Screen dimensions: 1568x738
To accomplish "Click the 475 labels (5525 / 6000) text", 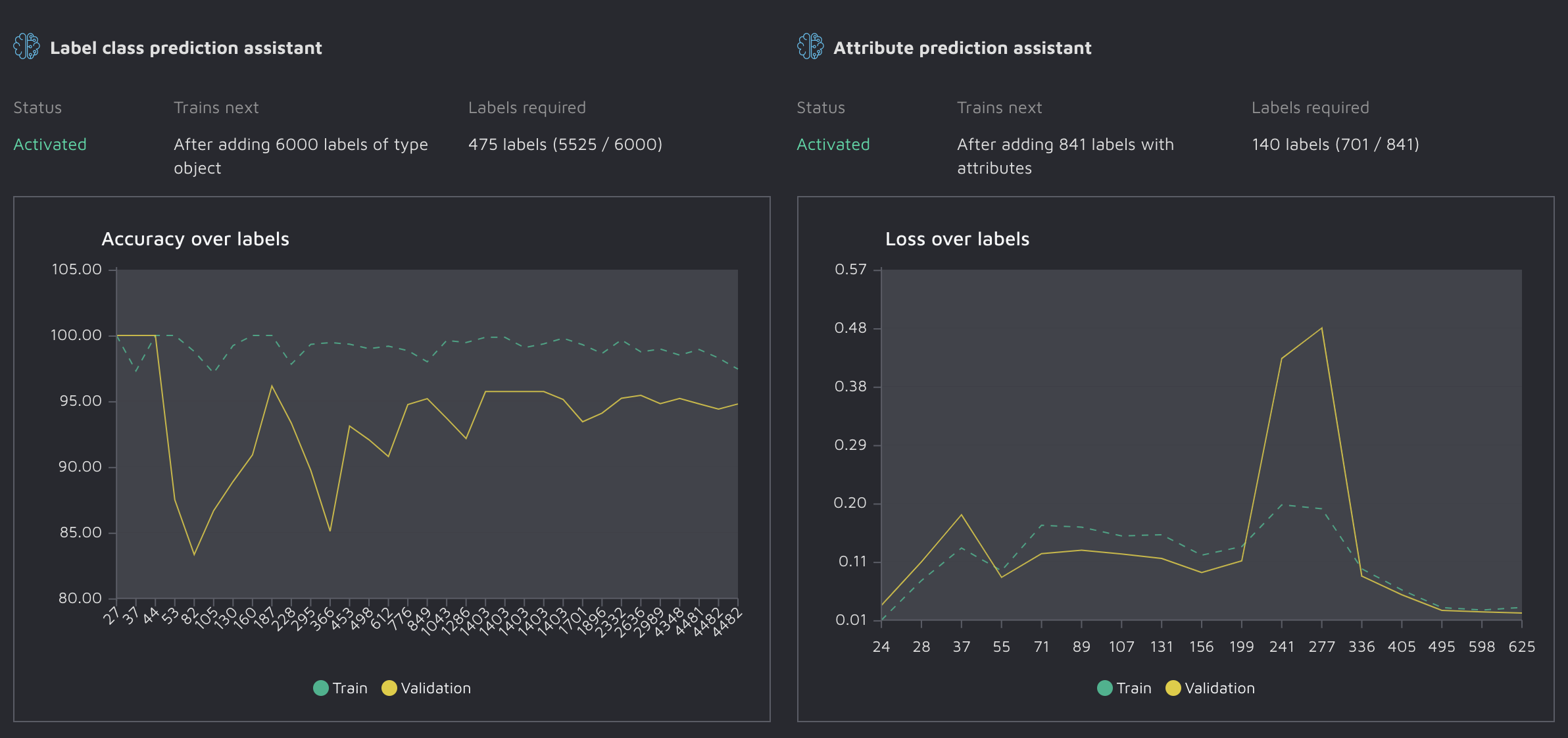I will 565,145.
